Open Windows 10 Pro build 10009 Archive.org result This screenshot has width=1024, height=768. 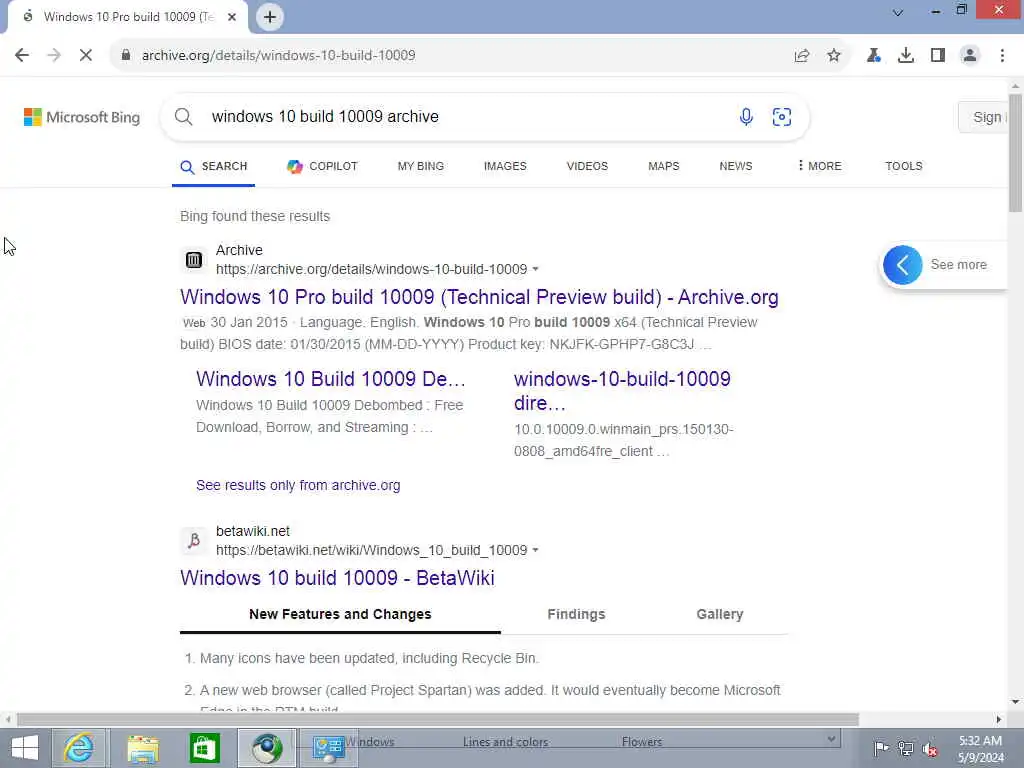479,297
